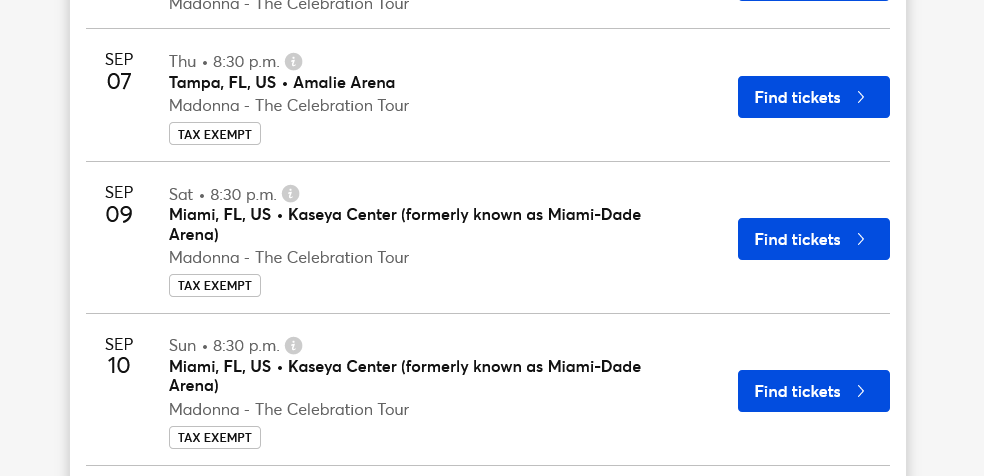984x476 pixels.
Task: Click TAX EXEMPT badge under Sep 10 event
Action: (215, 438)
